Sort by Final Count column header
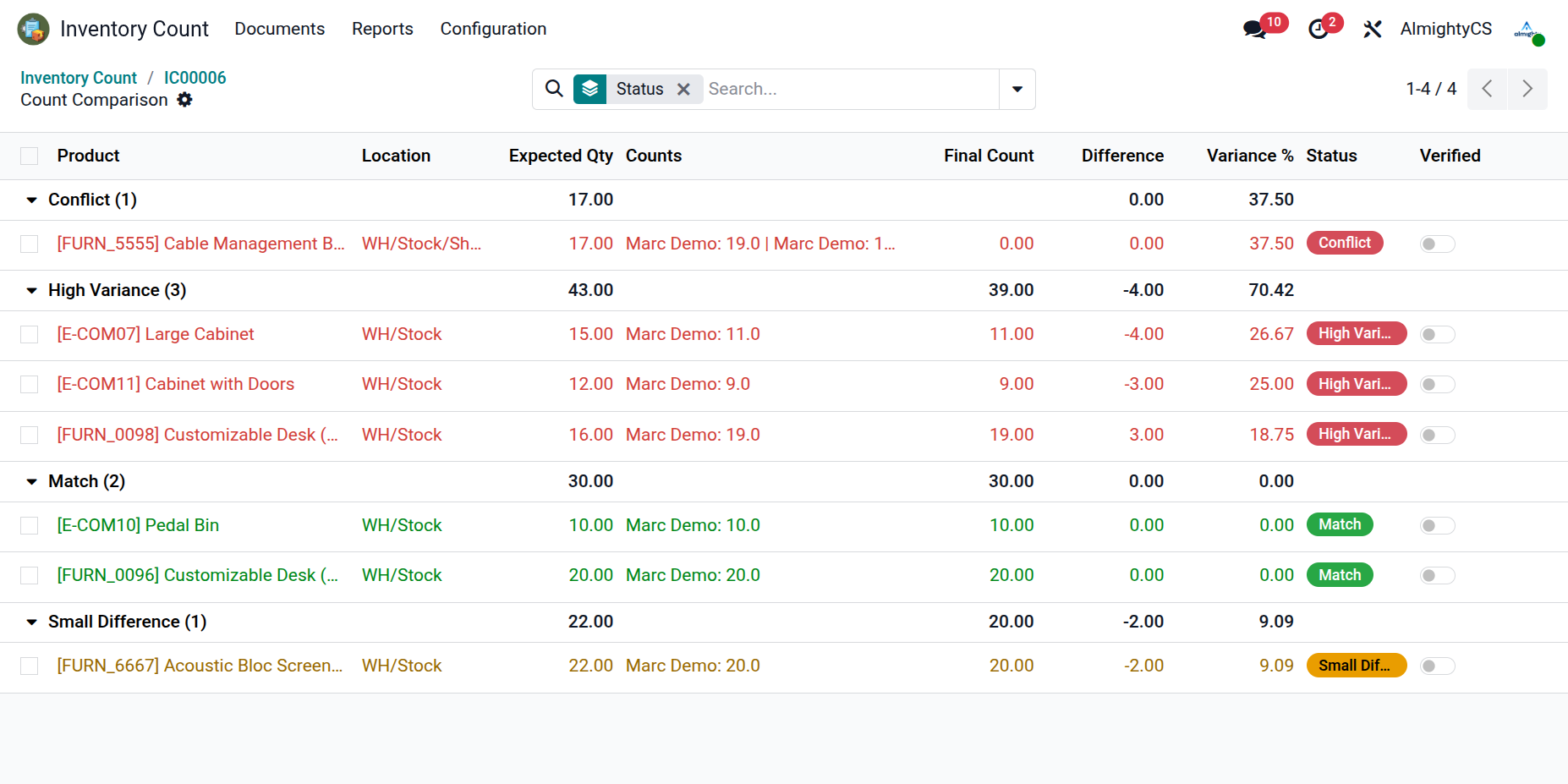 [989, 156]
